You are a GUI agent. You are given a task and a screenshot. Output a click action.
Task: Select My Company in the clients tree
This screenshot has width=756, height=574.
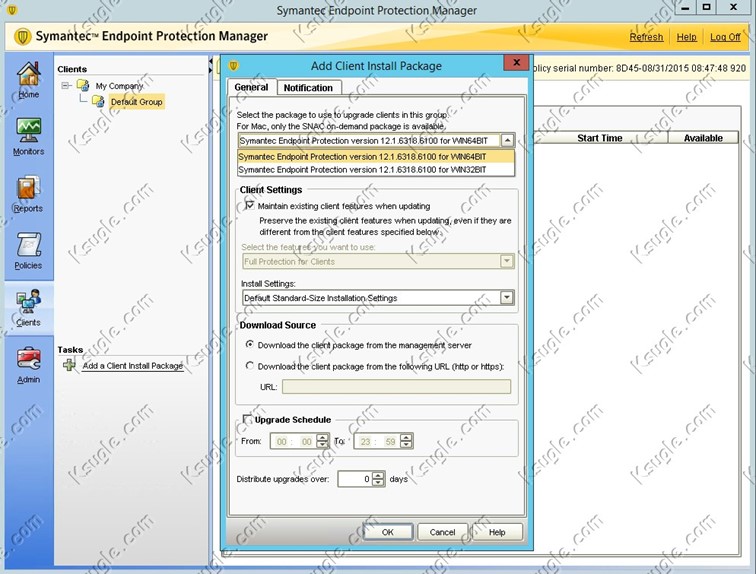(x=119, y=86)
